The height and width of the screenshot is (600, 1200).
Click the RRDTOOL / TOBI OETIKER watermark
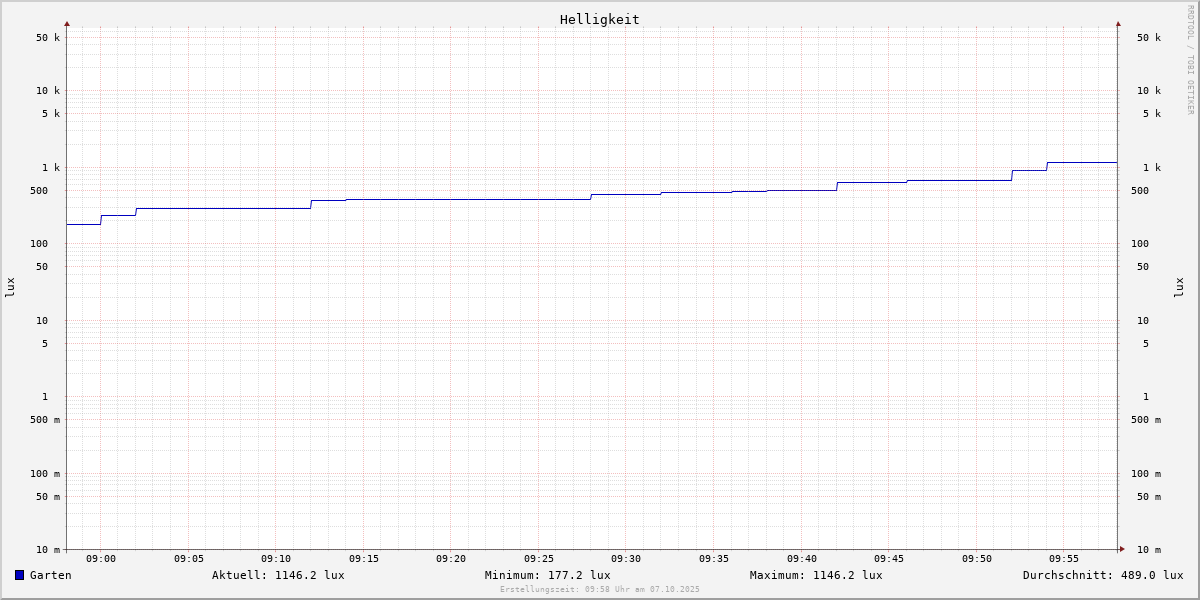point(1190,60)
